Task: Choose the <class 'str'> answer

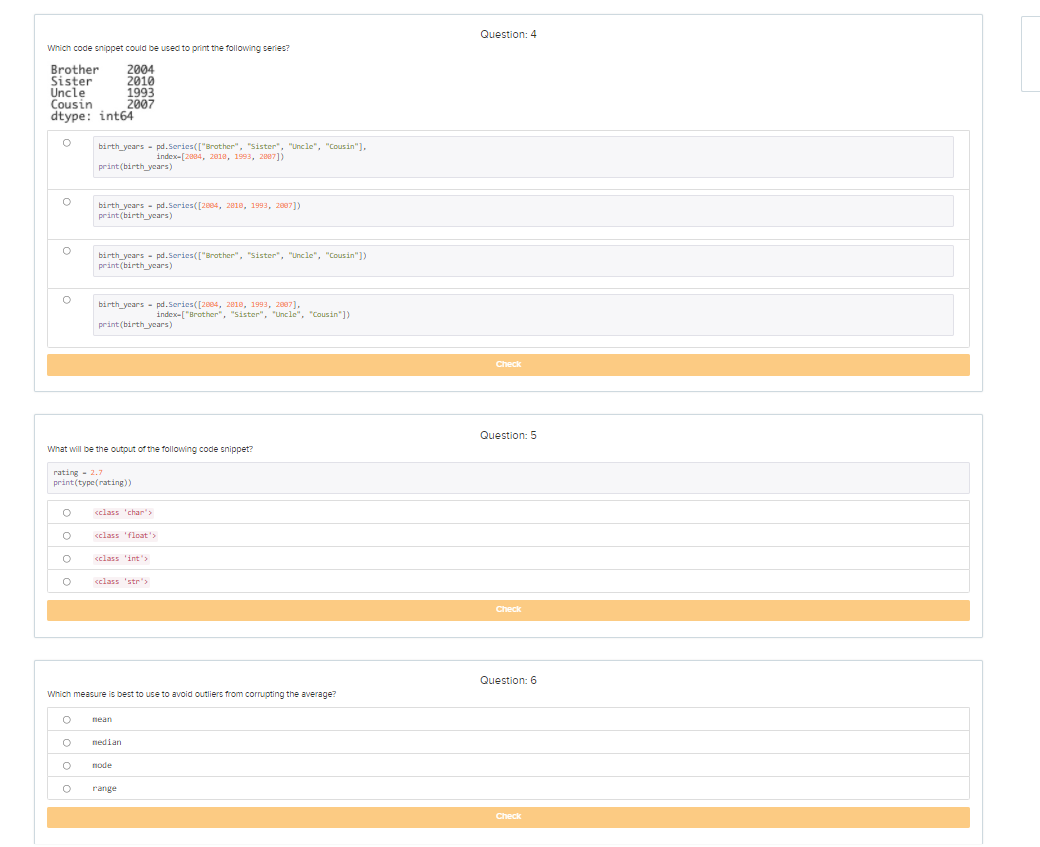Action: pyautogui.click(x=66, y=582)
